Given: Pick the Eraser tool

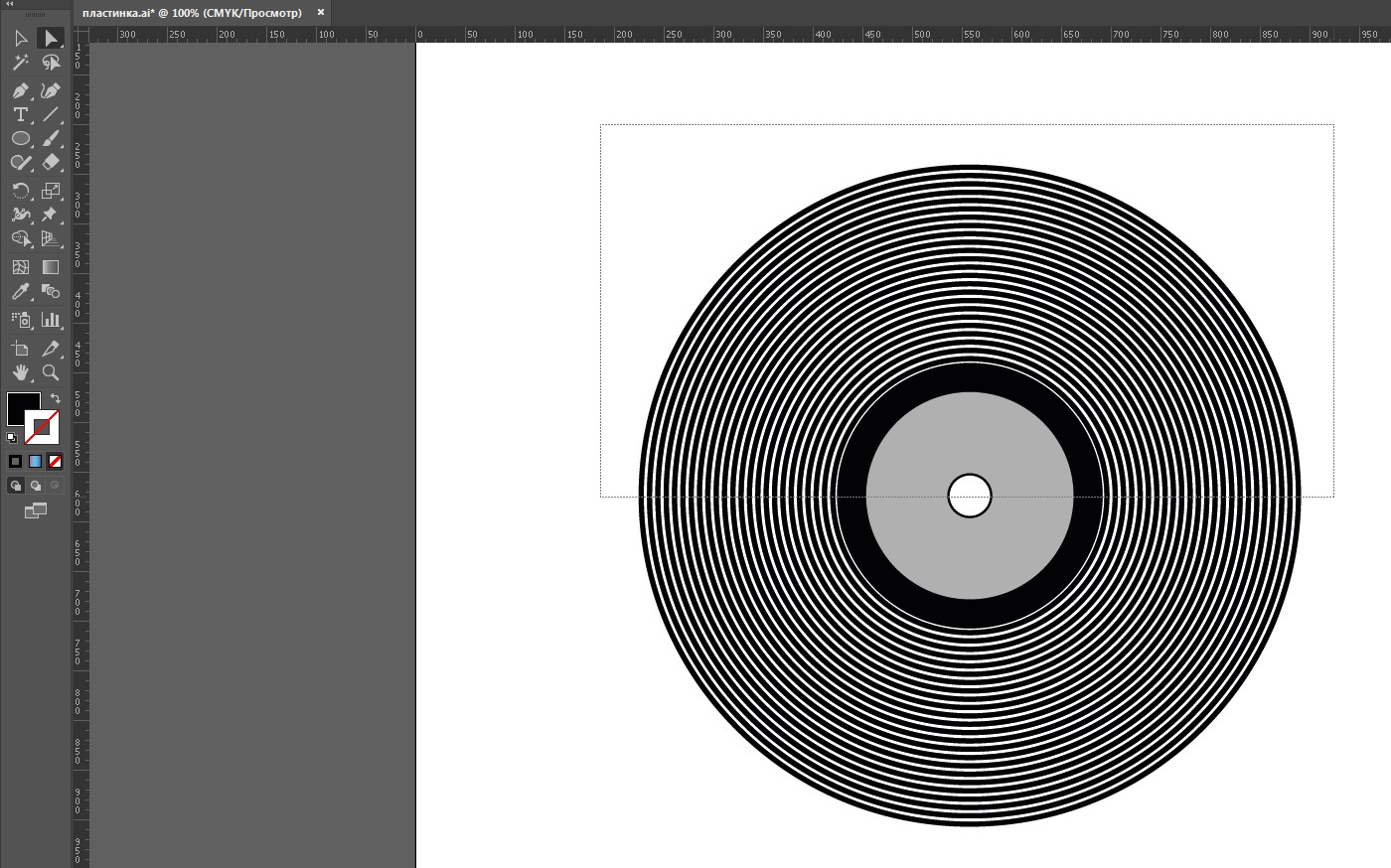Looking at the screenshot, I should point(51,162).
